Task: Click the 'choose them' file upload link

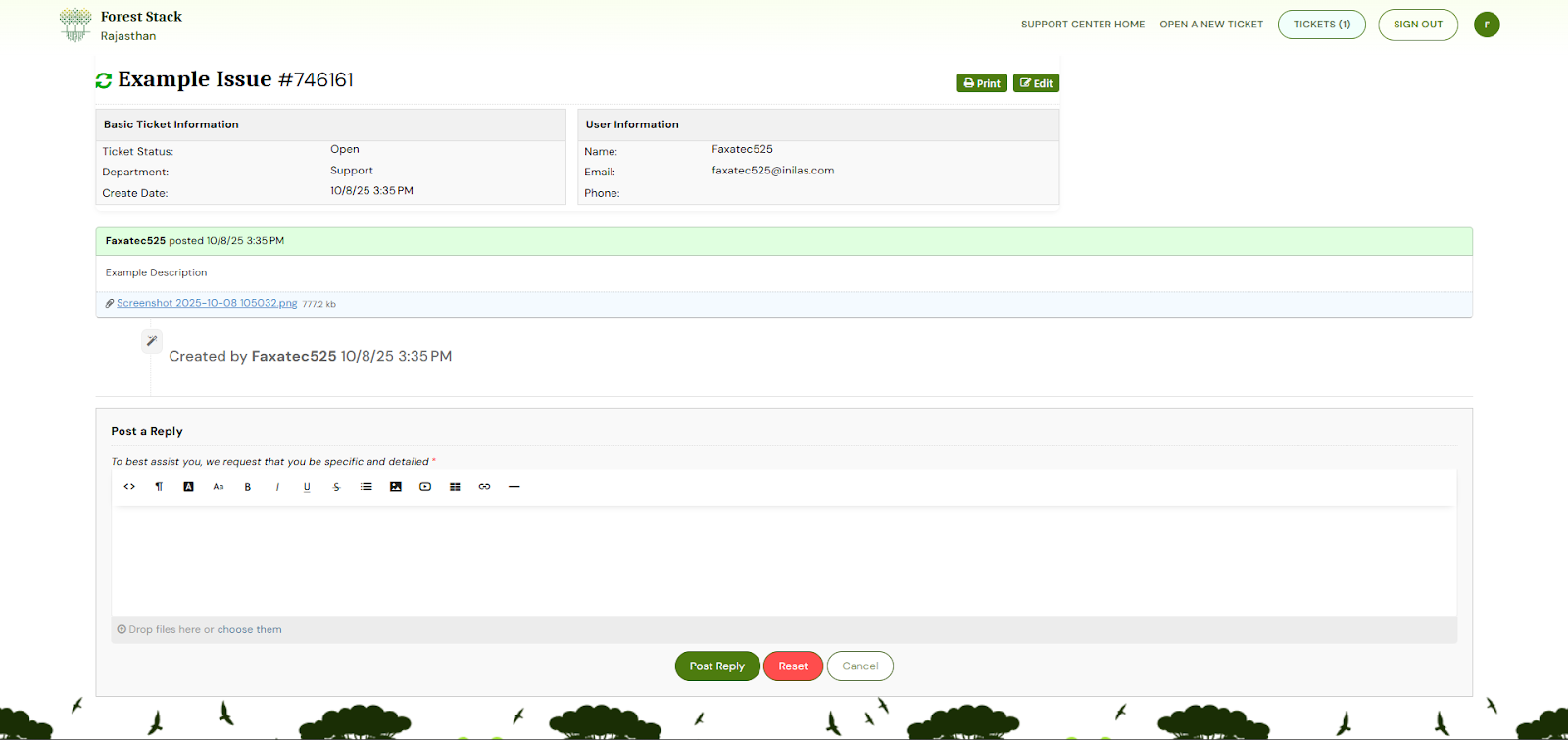Action: tap(249, 630)
